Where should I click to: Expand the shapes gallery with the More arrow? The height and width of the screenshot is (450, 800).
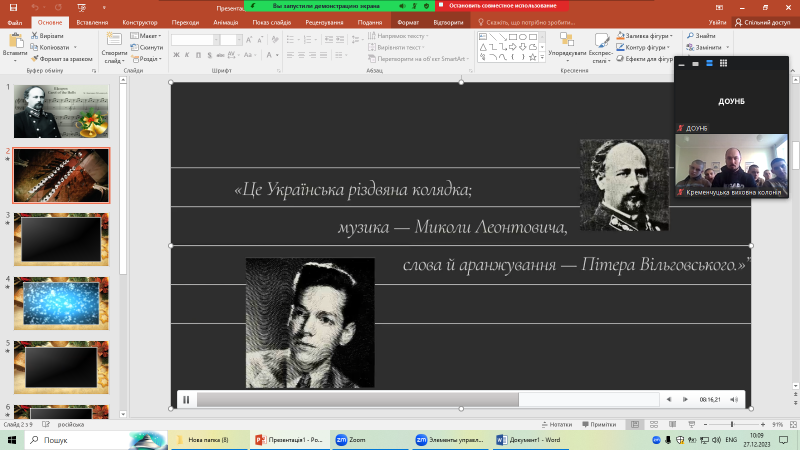[542, 58]
